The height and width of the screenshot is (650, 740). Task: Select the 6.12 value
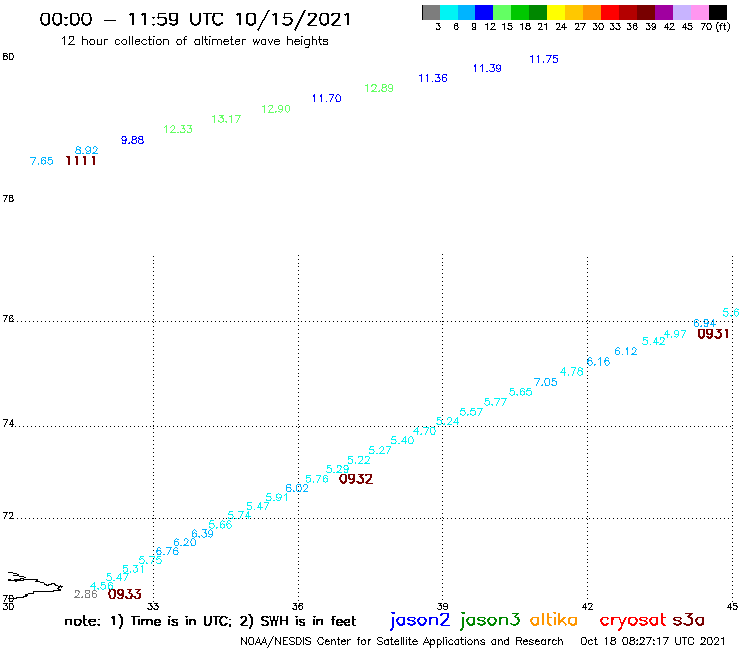(x=626, y=351)
